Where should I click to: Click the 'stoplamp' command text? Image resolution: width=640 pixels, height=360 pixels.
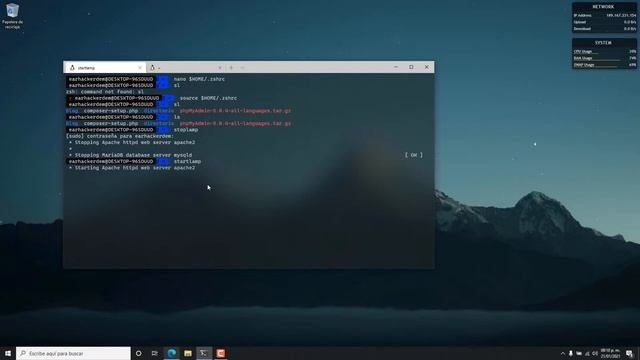[x=186, y=129]
